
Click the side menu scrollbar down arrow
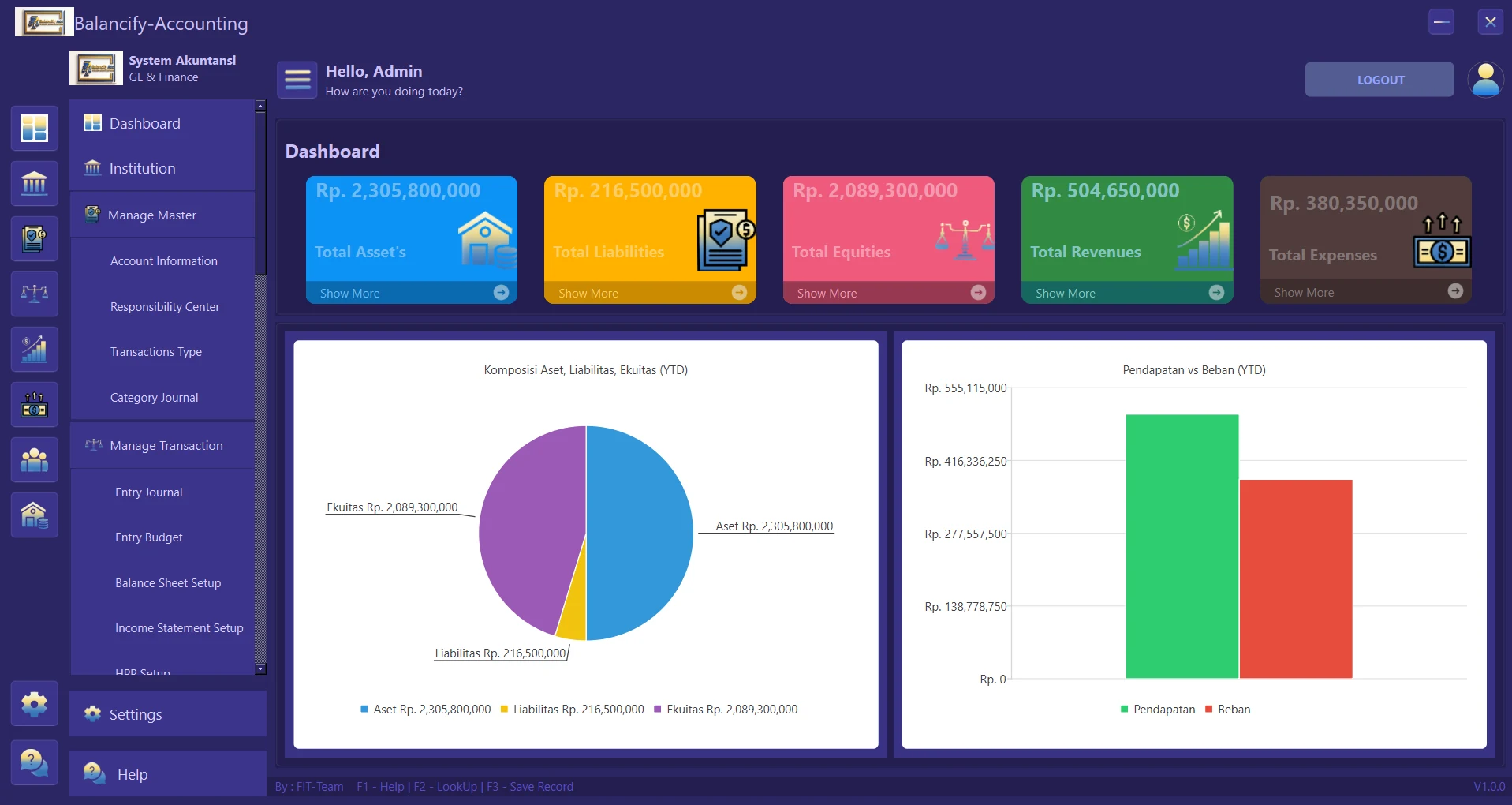tap(261, 669)
